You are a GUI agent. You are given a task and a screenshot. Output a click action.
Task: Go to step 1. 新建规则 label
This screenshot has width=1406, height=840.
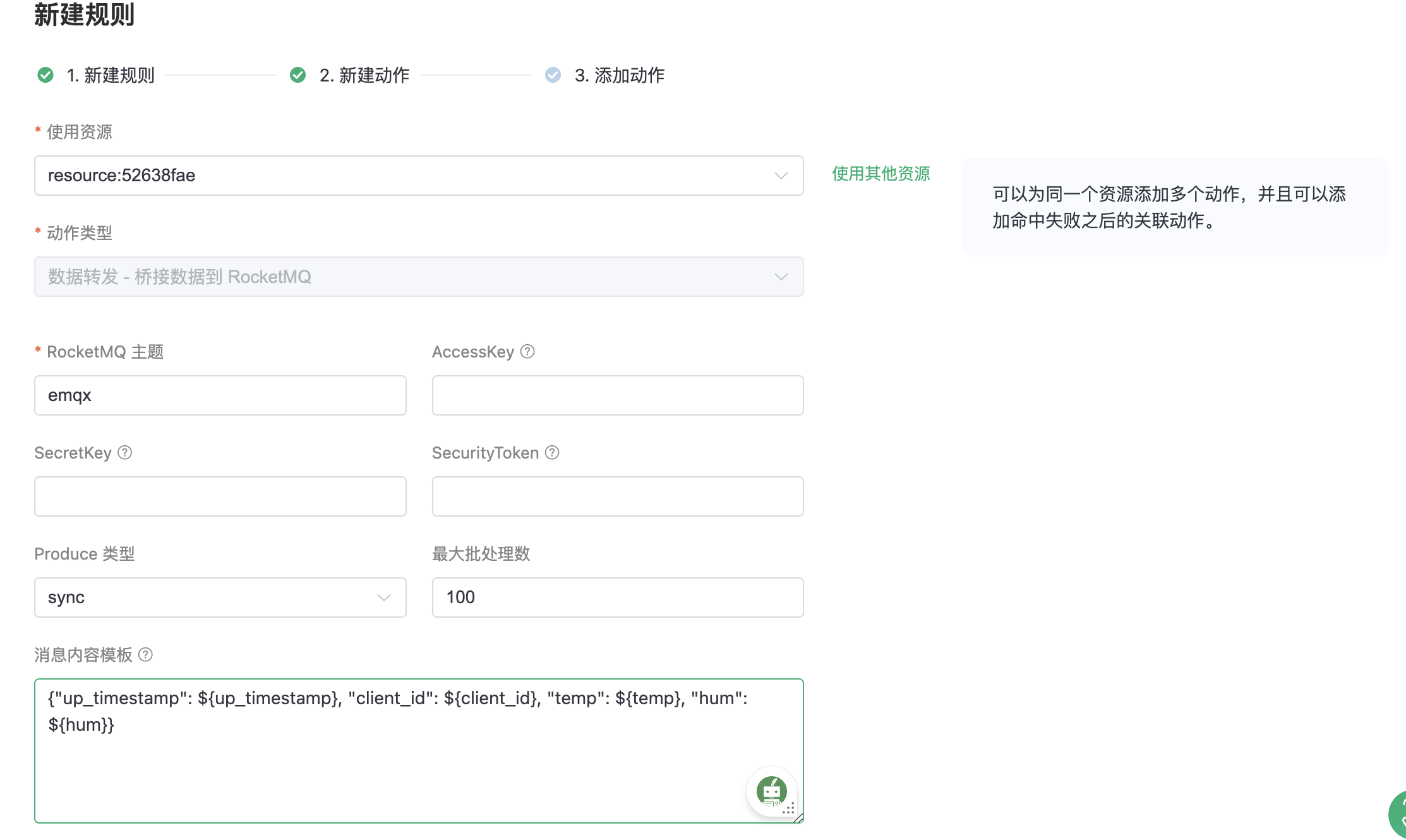pyautogui.click(x=111, y=75)
